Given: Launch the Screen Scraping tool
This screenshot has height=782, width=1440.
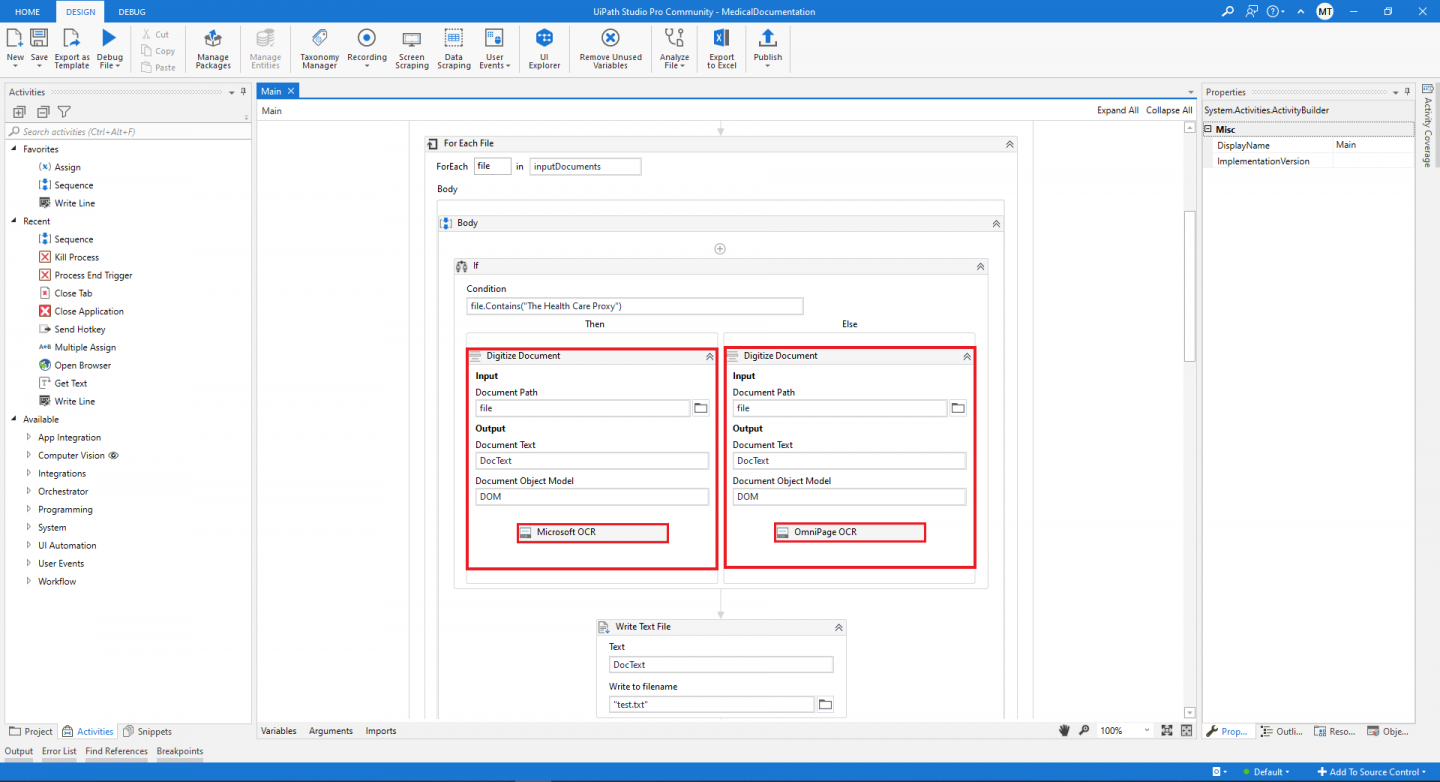Looking at the screenshot, I should pos(411,48).
